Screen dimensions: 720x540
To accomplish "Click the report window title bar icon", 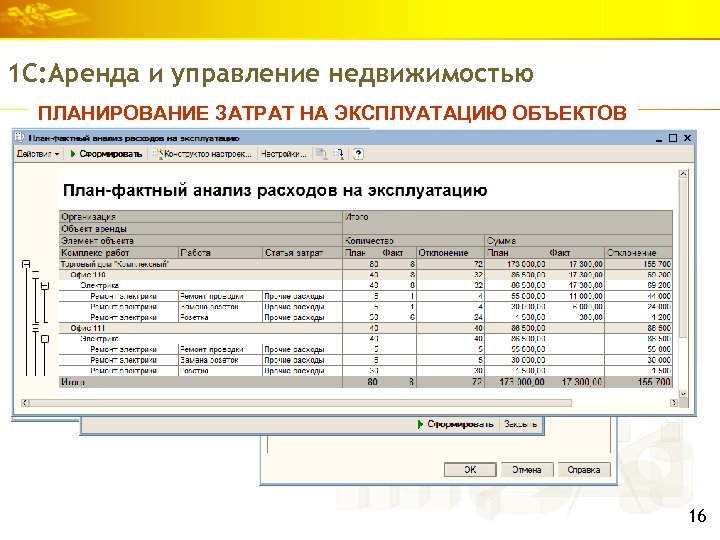I will [20, 137].
